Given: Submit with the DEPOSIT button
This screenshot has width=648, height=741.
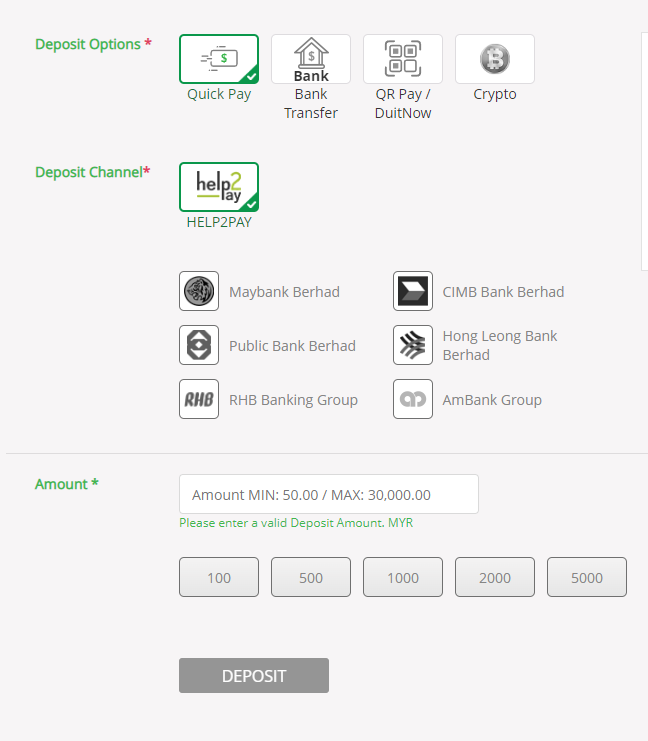Looking at the screenshot, I should (254, 675).
